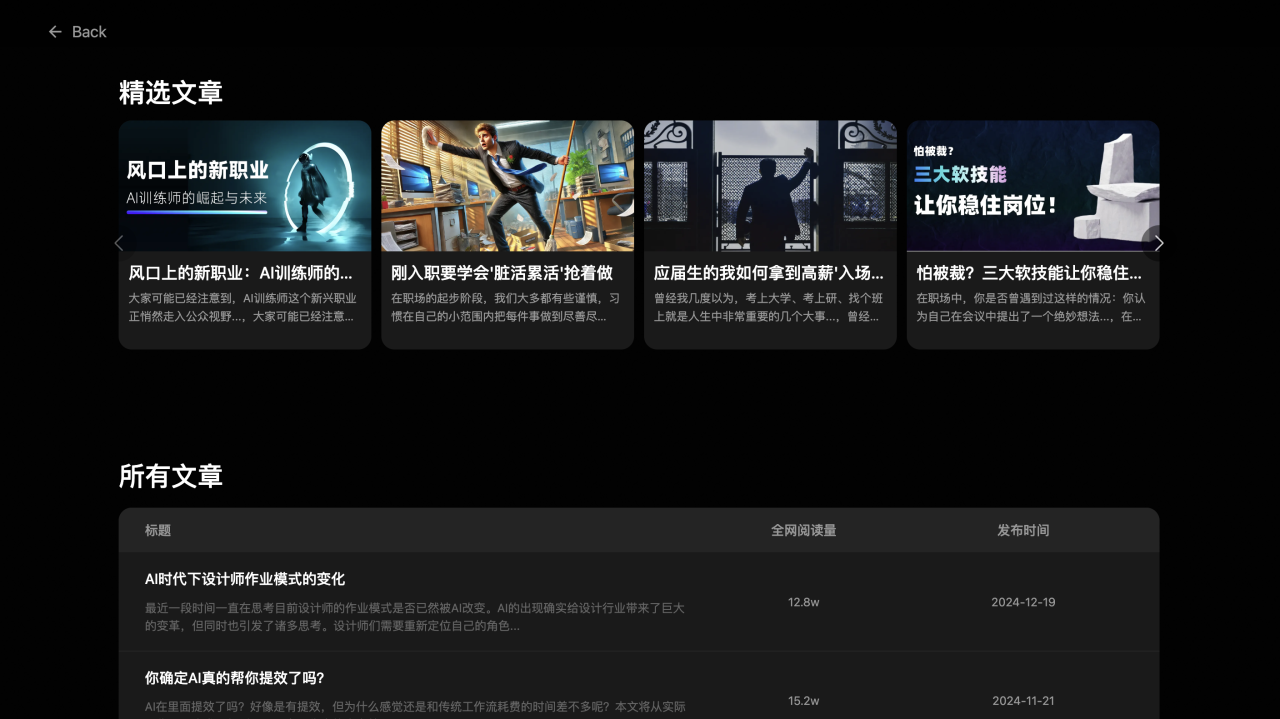Open article AI时代下设计师作业模式的变化
The height and width of the screenshot is (719, 1280).
[245, 579]
